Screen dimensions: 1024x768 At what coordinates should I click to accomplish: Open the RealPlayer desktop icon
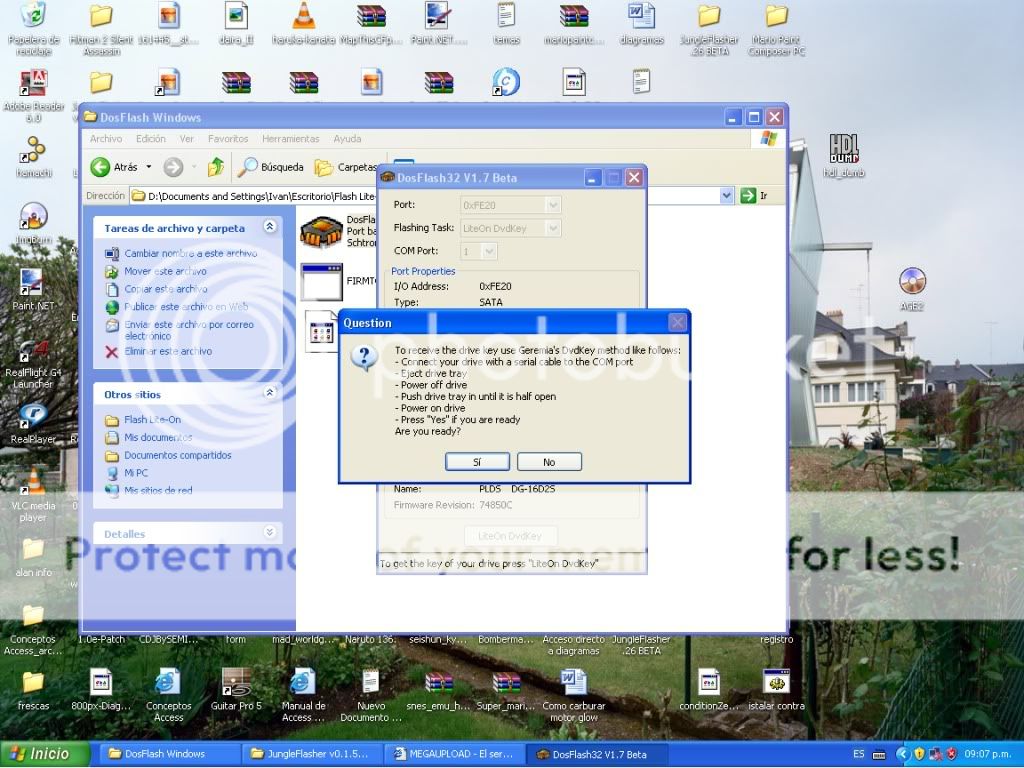33,416
